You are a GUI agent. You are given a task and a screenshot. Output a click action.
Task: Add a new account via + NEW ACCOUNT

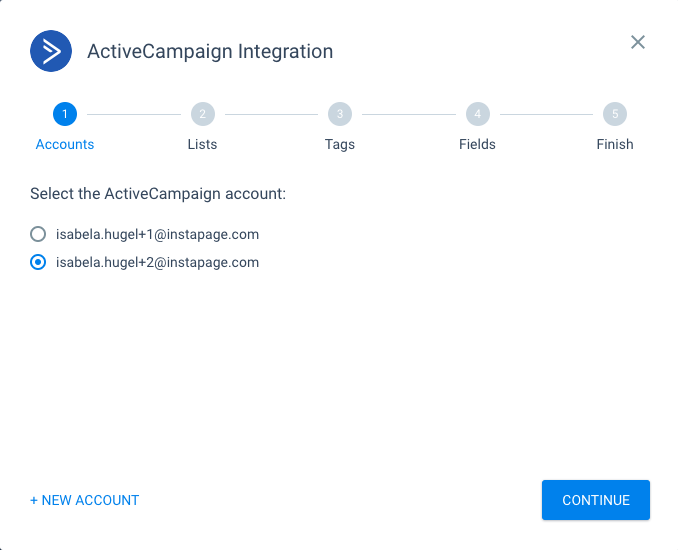click(84, 500)
